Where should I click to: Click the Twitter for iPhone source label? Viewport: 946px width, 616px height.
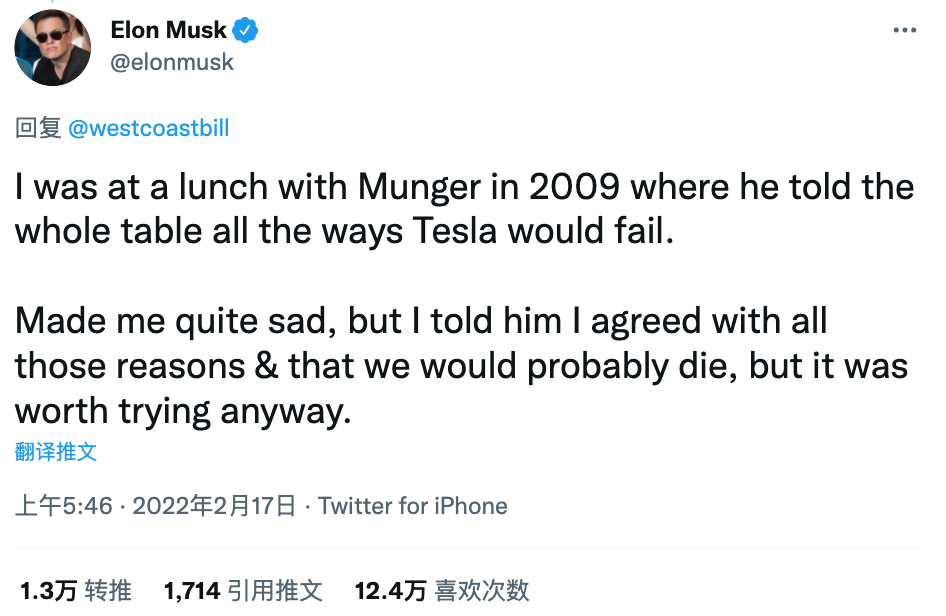[x=414, y=506]
